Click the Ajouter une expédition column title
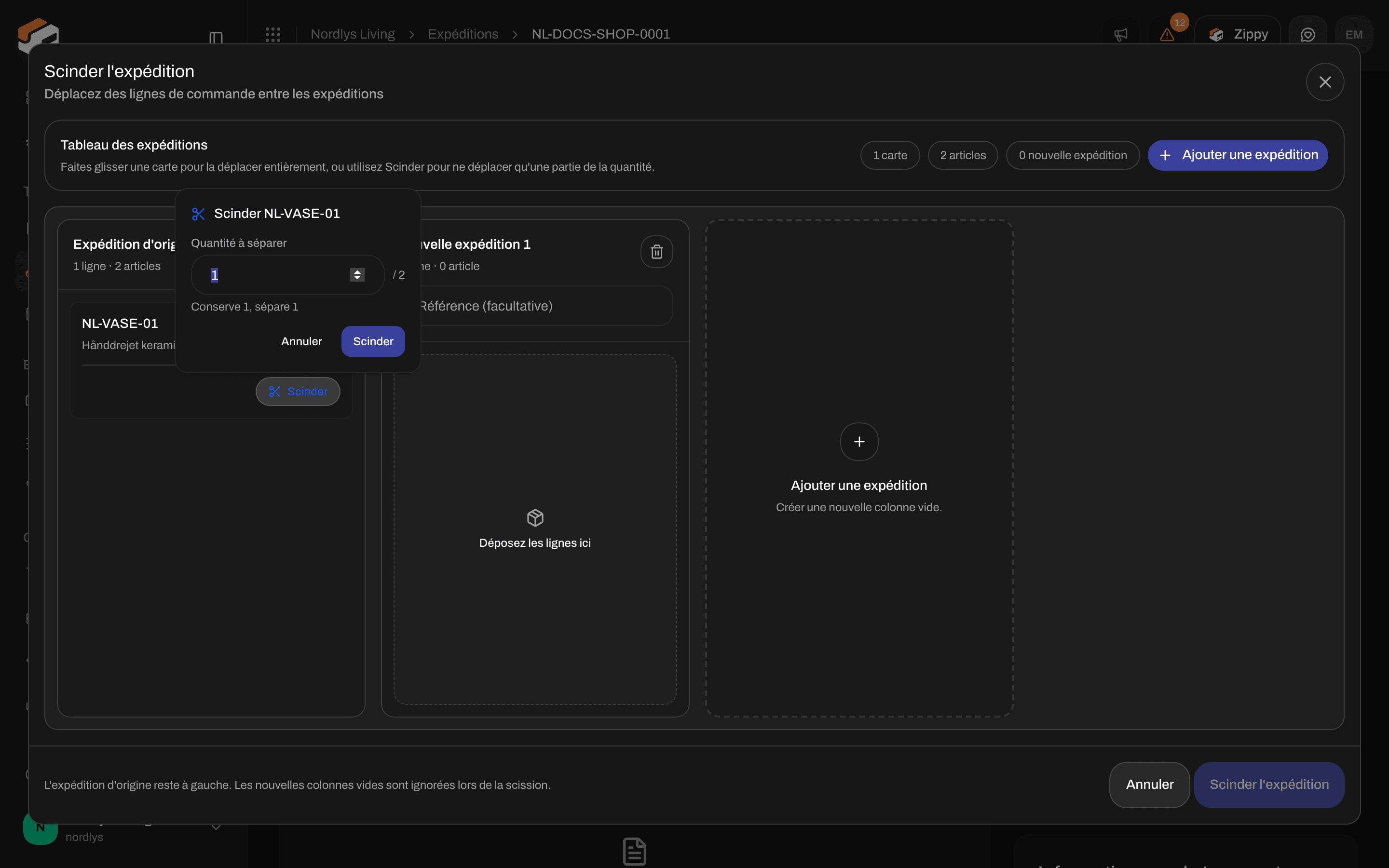 point(858,486)
